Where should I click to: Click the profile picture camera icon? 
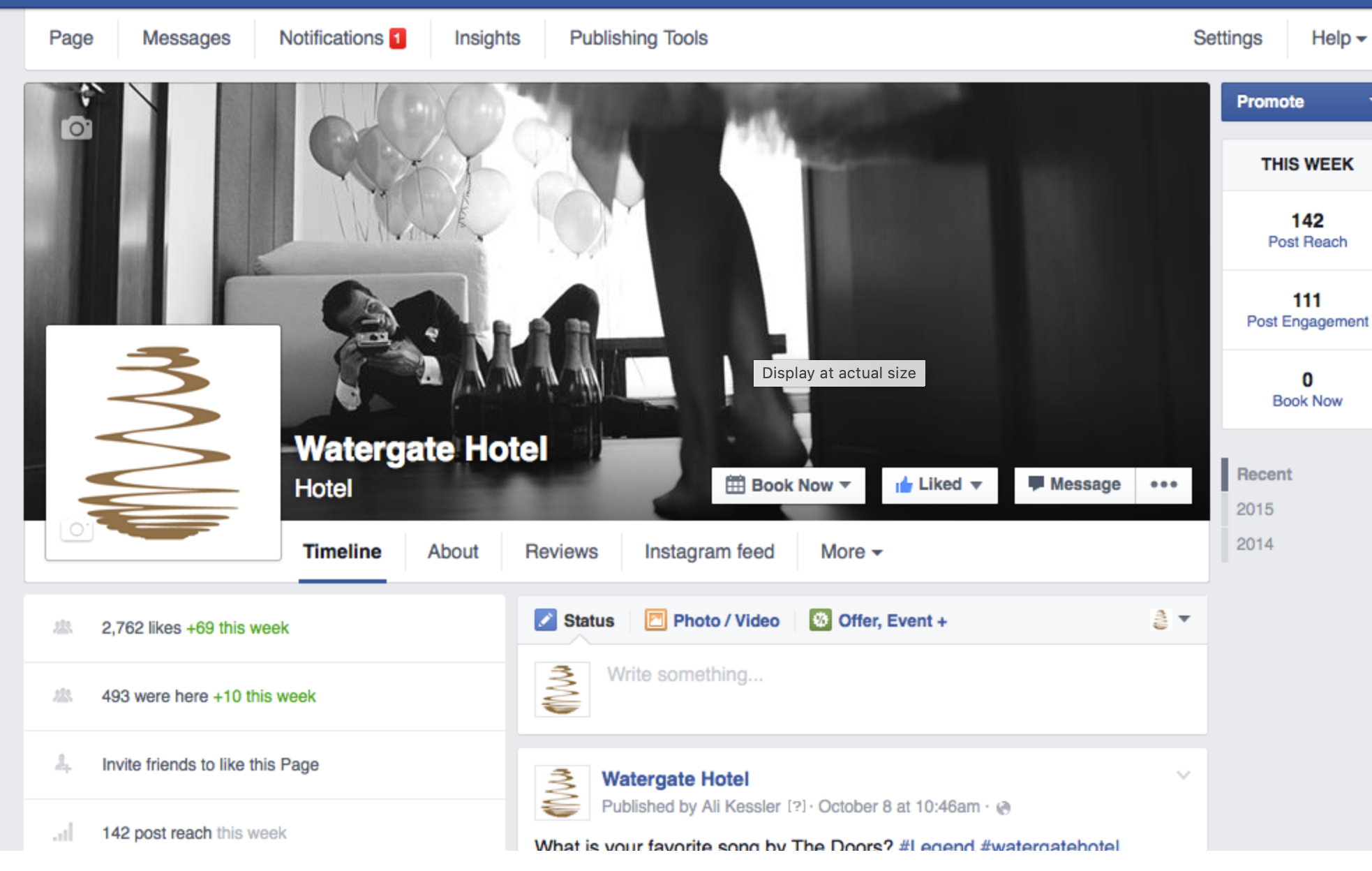(x=77, y=530)
